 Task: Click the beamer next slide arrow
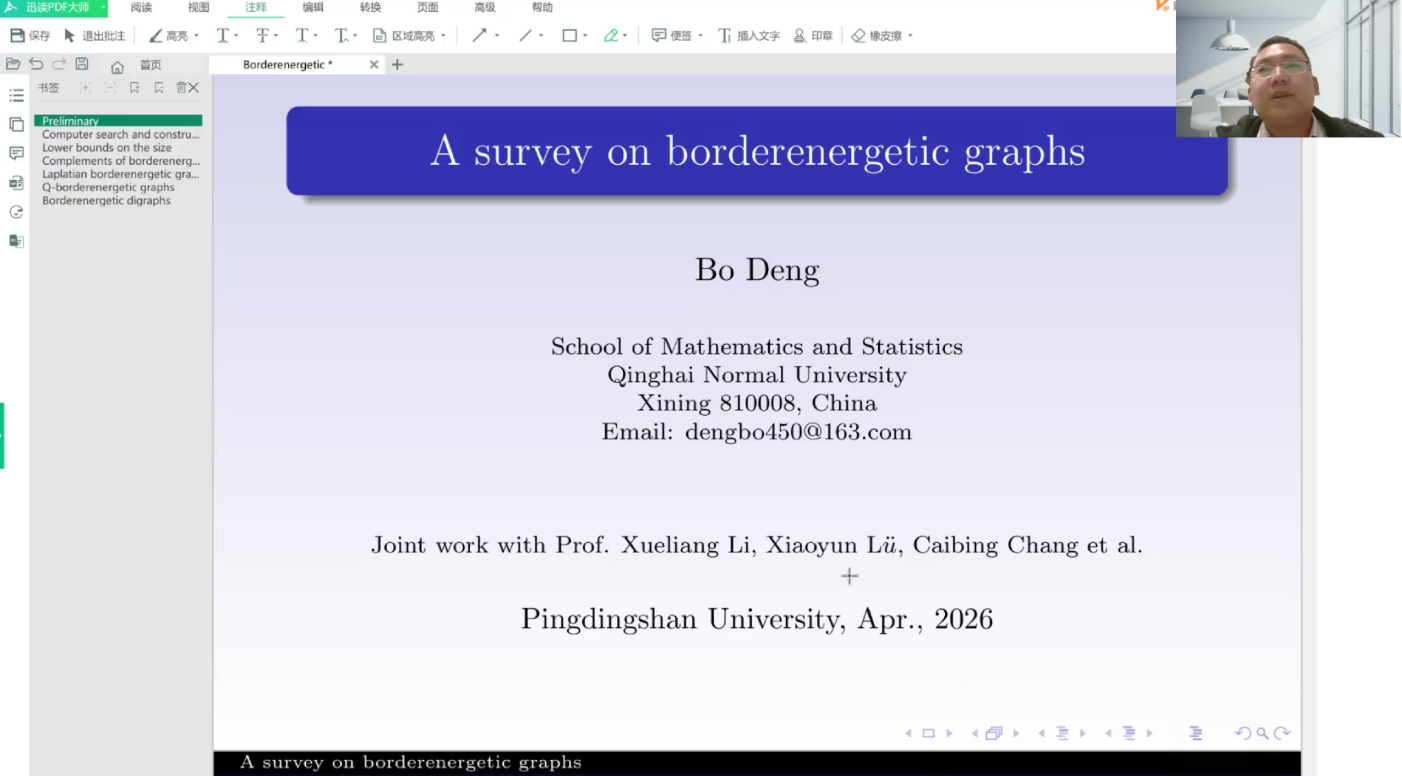pos(950,733)
